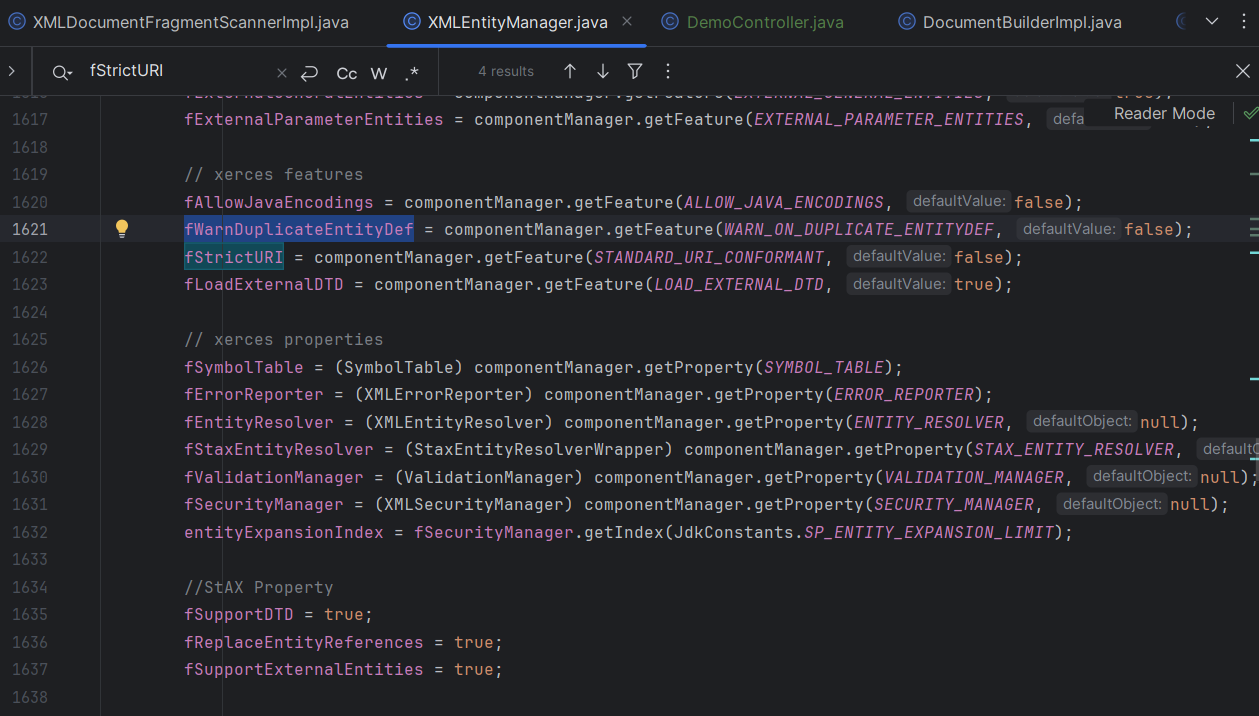
Task: Close the XMLEntityManager.java tab
Action: pyautogui.click(x=627, y=21)
